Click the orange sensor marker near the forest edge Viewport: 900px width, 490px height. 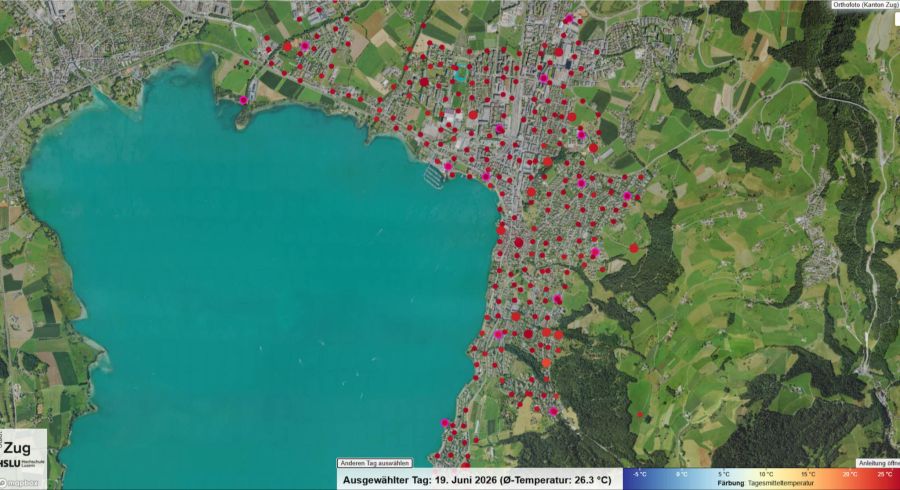tap(546, 363)
